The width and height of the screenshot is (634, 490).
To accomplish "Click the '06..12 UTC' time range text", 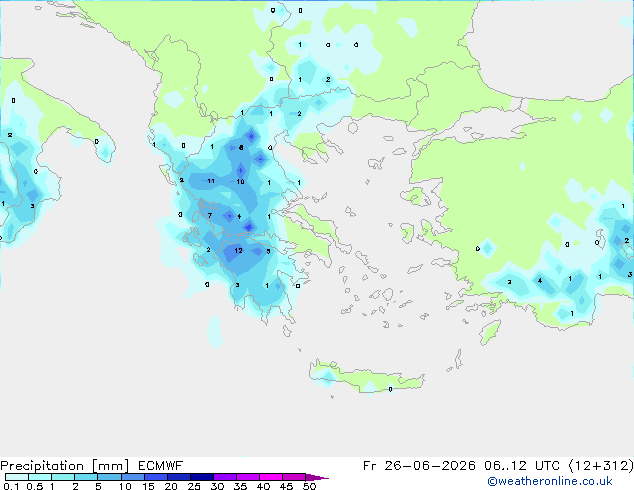I will tap(522, 466).
